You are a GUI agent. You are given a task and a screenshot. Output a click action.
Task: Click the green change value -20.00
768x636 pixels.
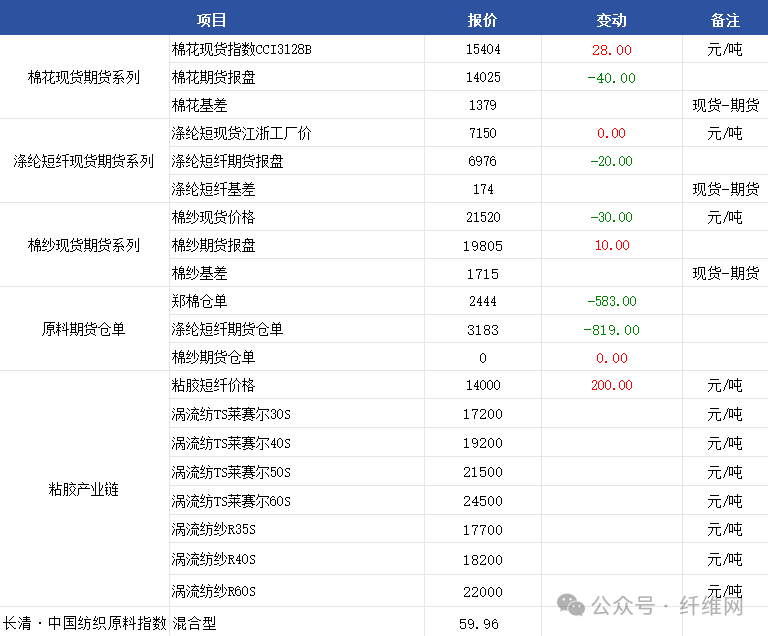click(611, 161)
